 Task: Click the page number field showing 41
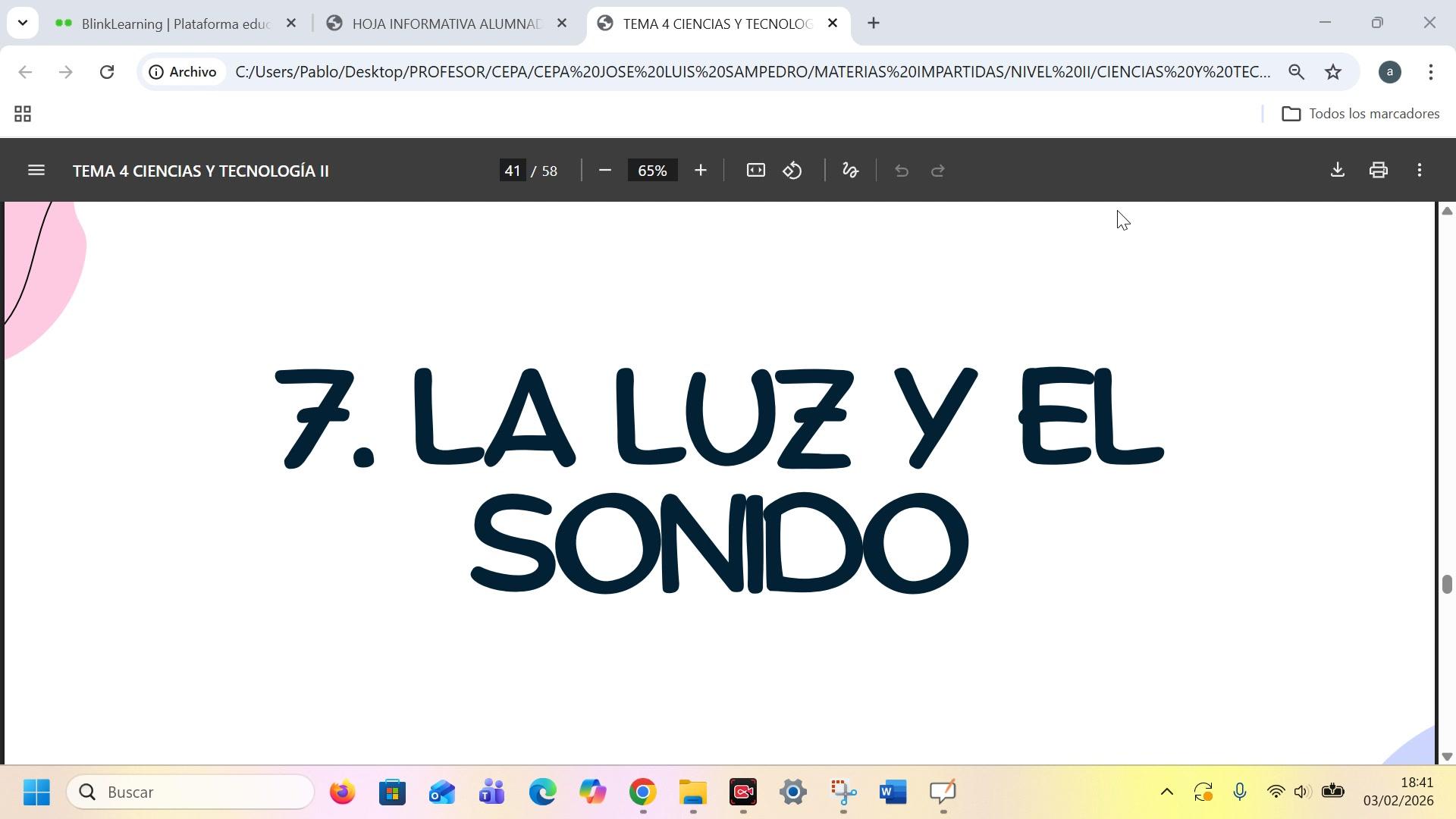513,171
